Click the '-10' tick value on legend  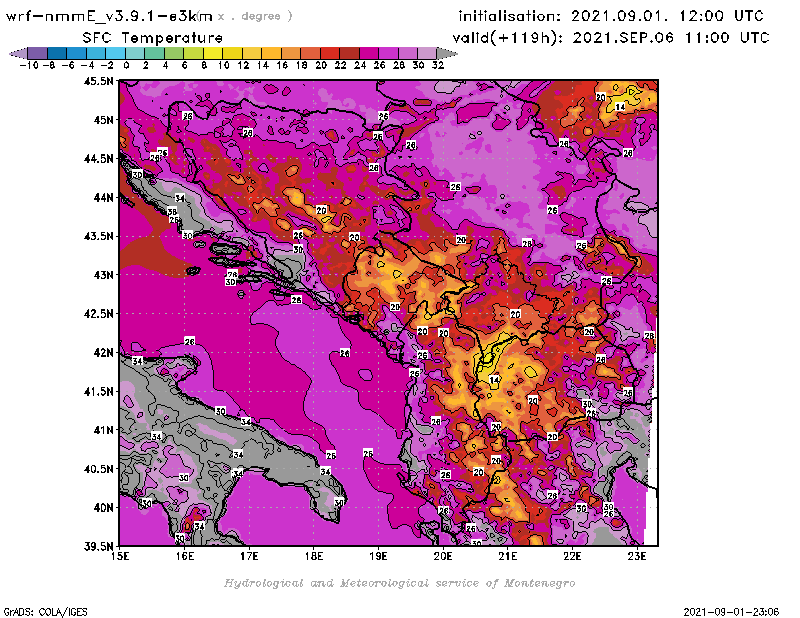[x=29, y=65]
